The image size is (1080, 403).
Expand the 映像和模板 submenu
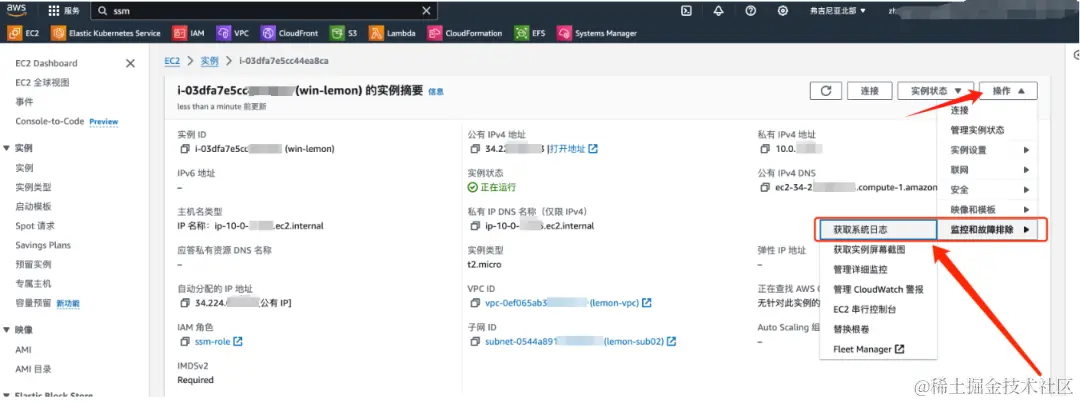tap(989, 209)
